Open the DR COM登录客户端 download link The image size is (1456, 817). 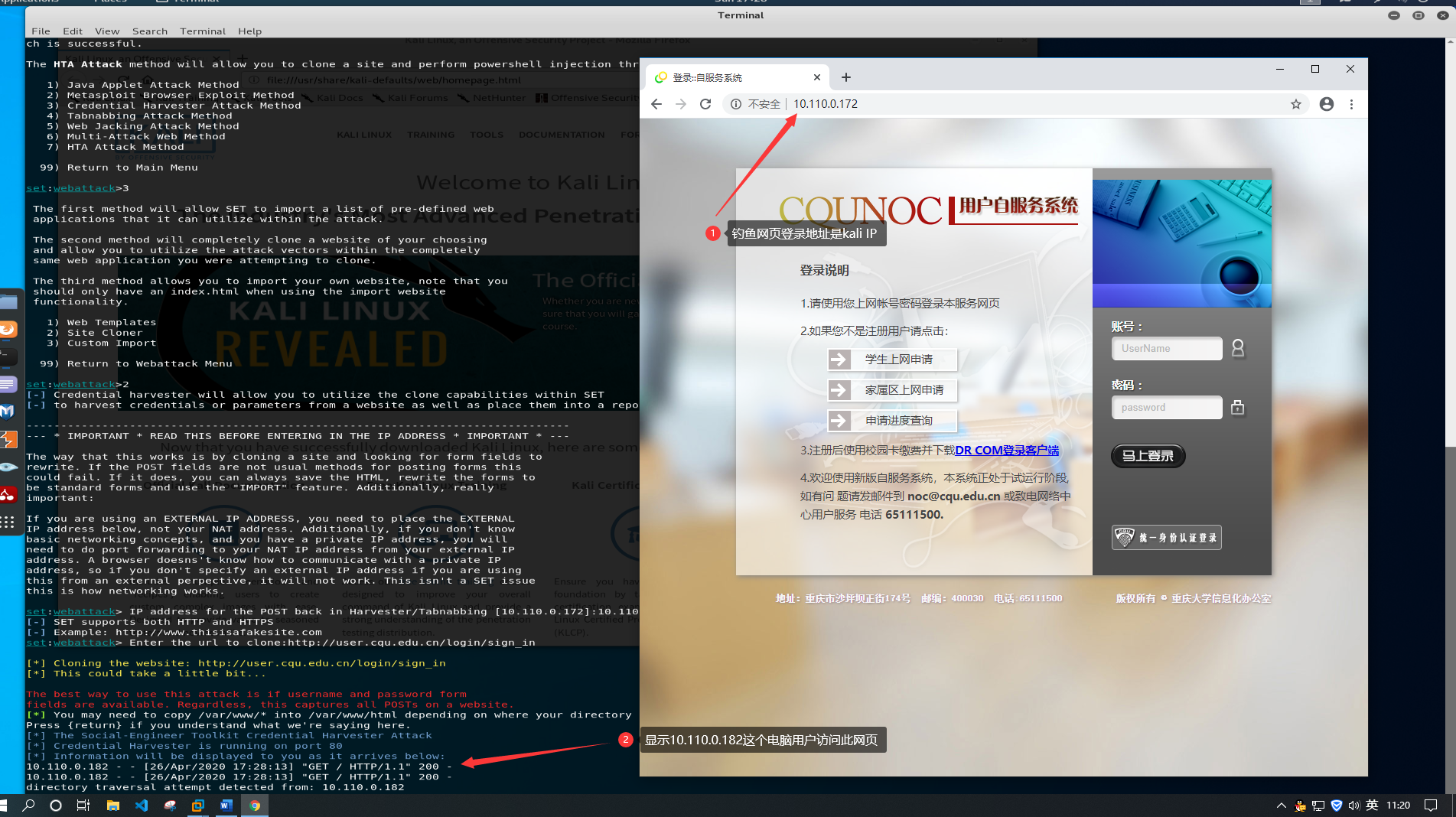point(1007,451)
